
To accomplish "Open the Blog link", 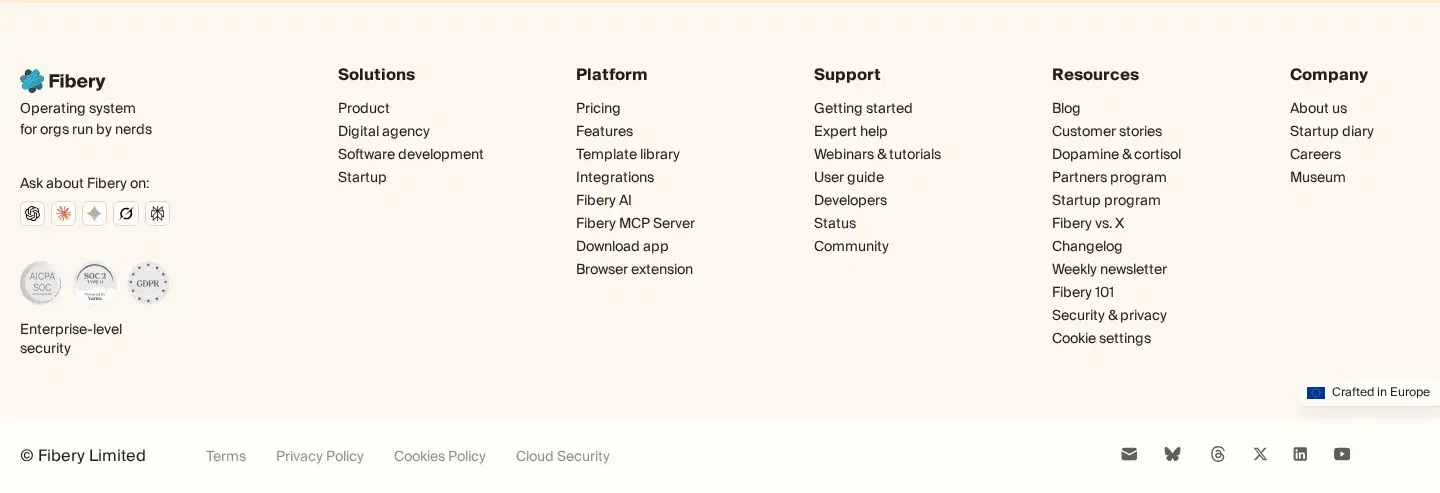I will click(1066, 108).
